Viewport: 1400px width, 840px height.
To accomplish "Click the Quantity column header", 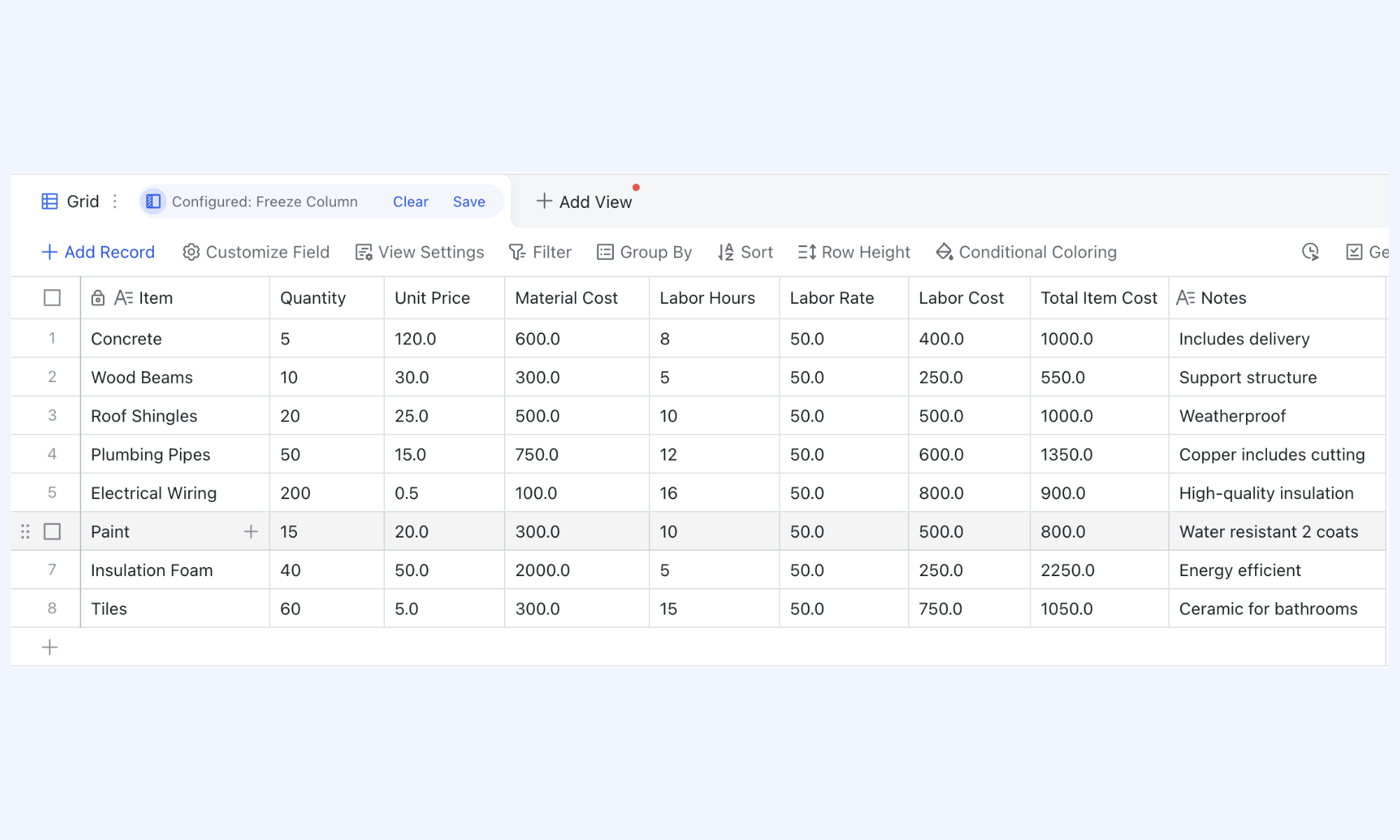I will 327,298.
